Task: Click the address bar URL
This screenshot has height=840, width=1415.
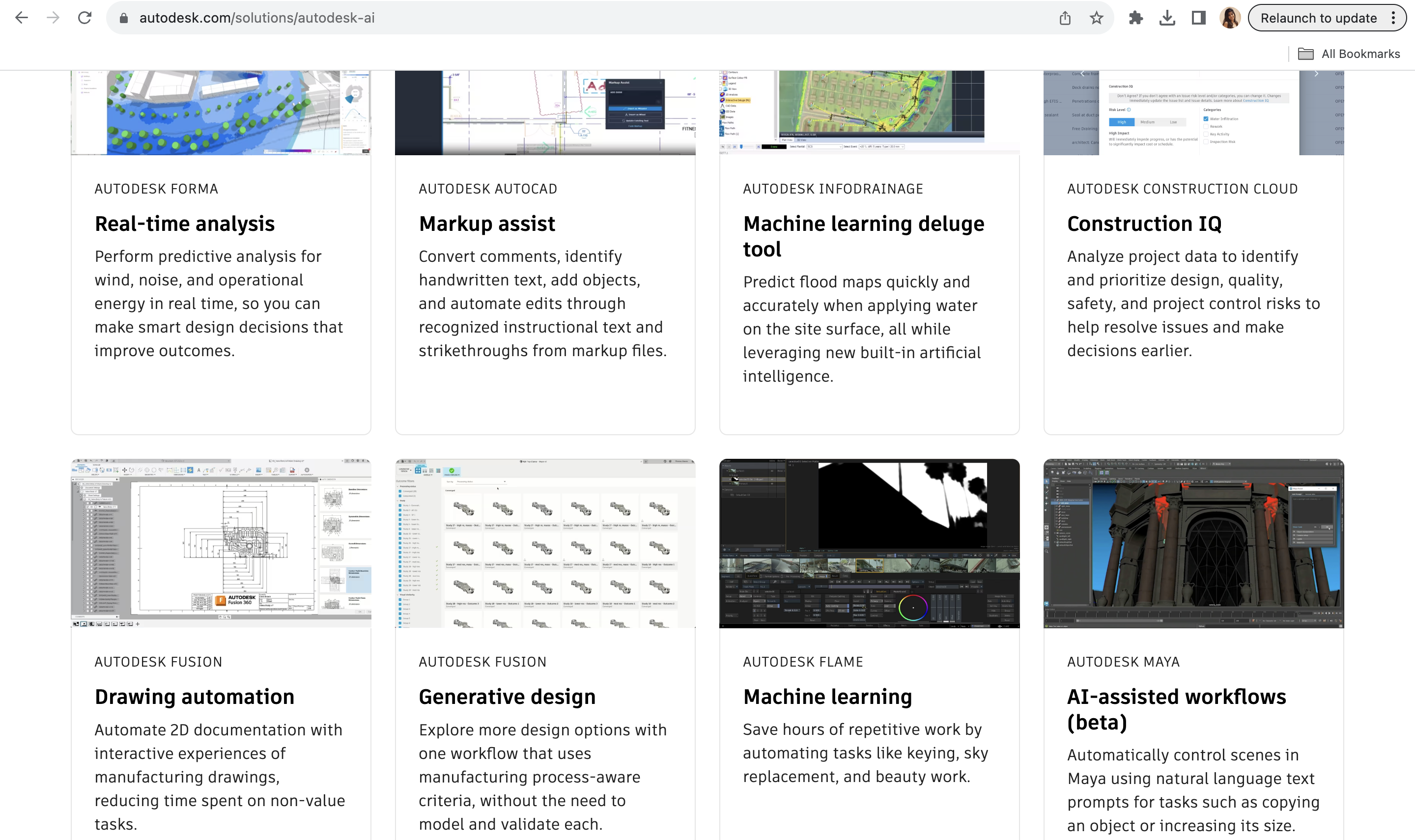Action: [x=256, y=18]
